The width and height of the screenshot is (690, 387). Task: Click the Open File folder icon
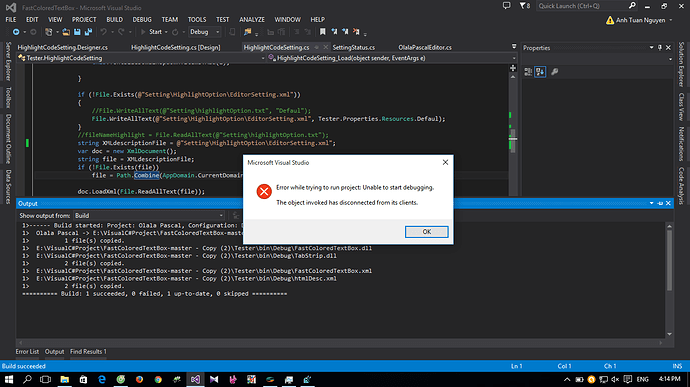pos(66,32)
